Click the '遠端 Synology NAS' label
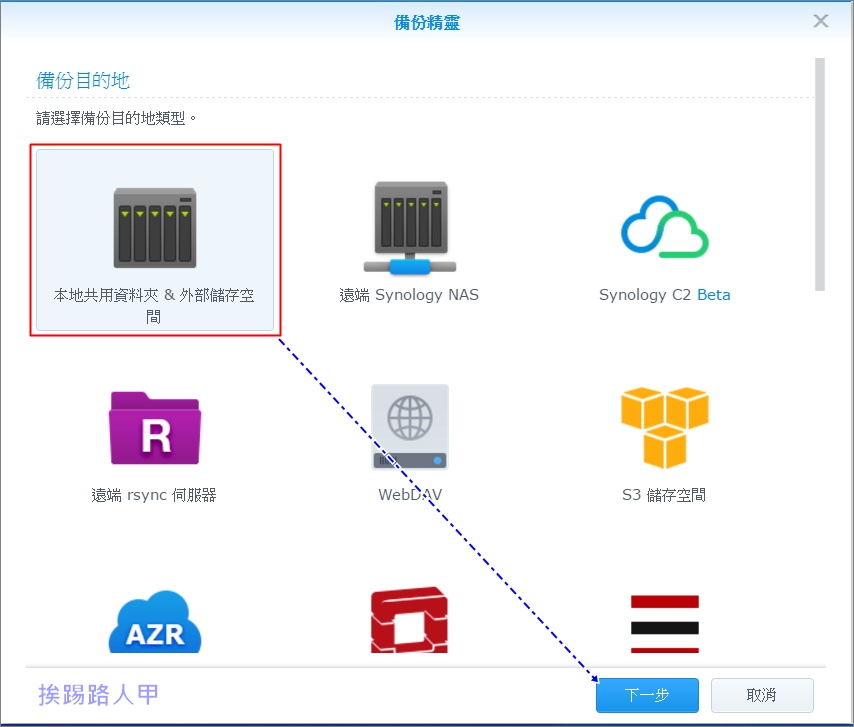 [x=409, y=295]
